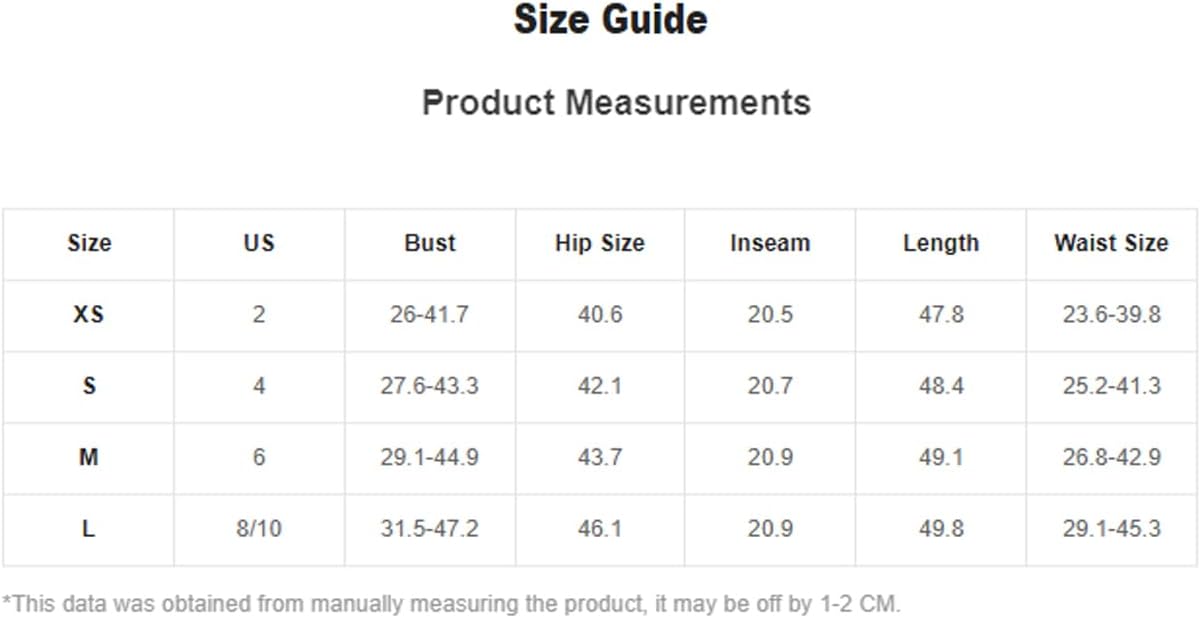
Task: Select hip size value 43.7
Action: (x=600, y=457)
